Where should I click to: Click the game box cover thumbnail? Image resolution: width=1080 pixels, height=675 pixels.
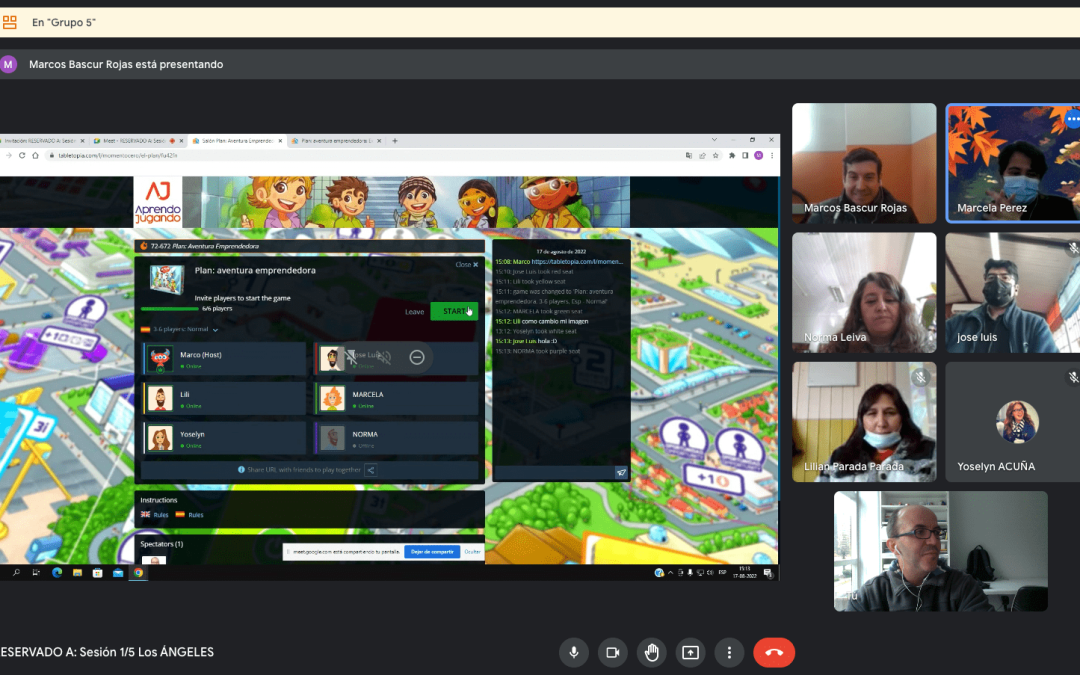167,280
